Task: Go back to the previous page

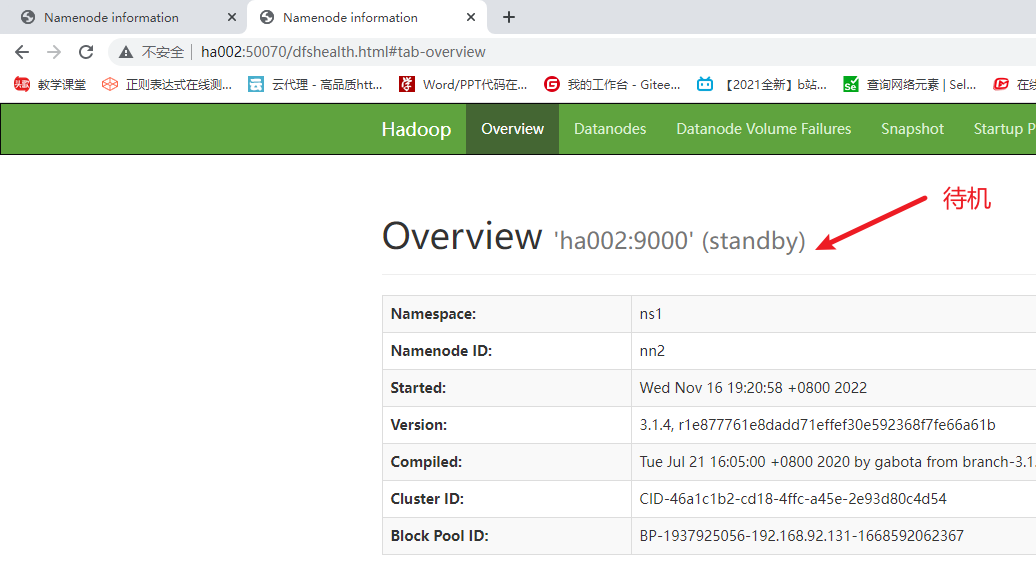Action: click(22, 52)
